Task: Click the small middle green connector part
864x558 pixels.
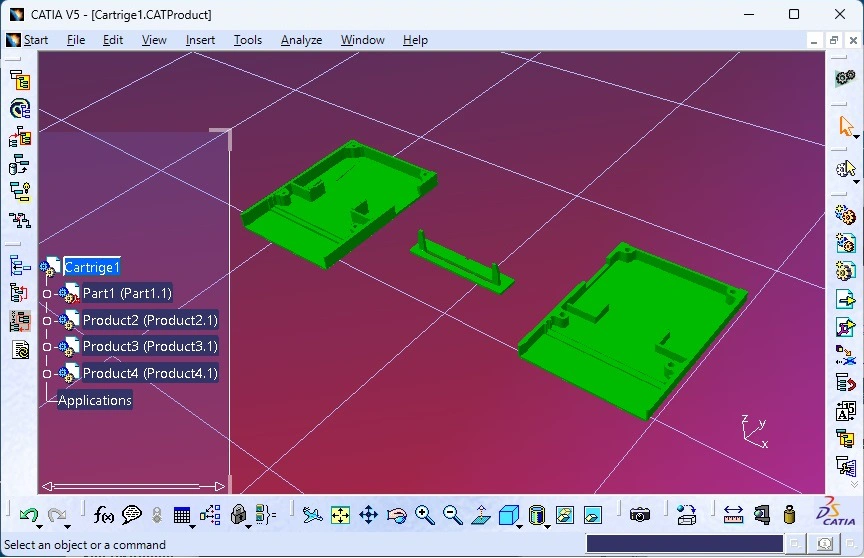Action: [462, 264]
